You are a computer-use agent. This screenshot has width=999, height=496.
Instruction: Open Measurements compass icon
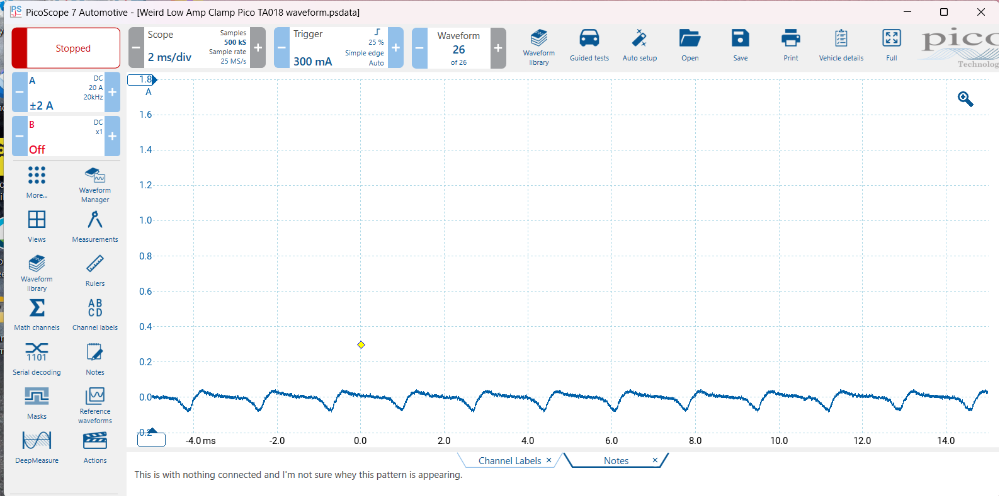[95, 227]
